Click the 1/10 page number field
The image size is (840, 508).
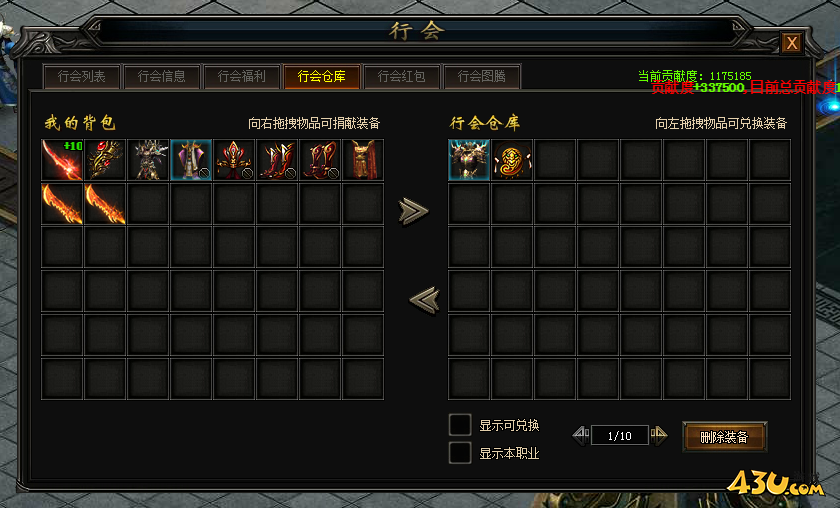coord(620,436)
